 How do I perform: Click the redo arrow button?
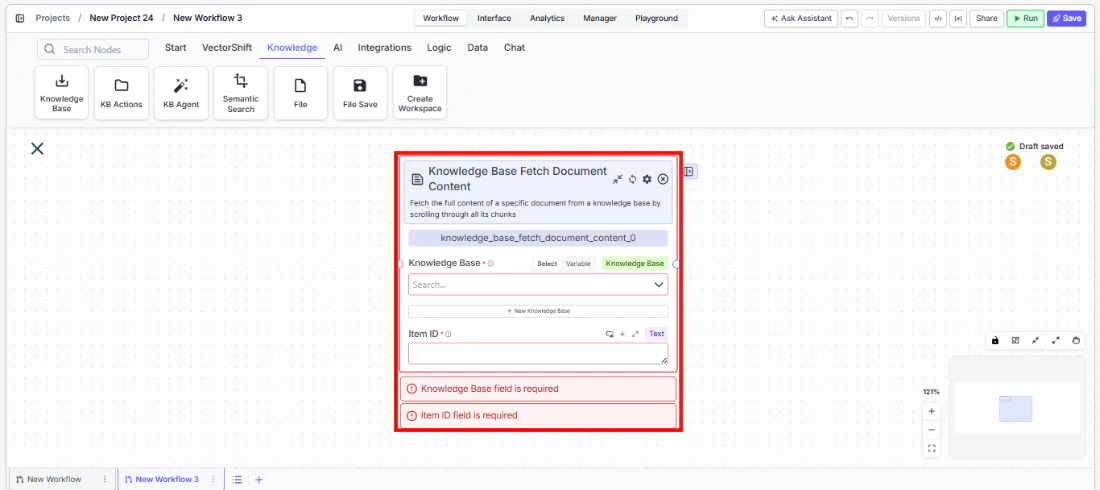[870, 18]
